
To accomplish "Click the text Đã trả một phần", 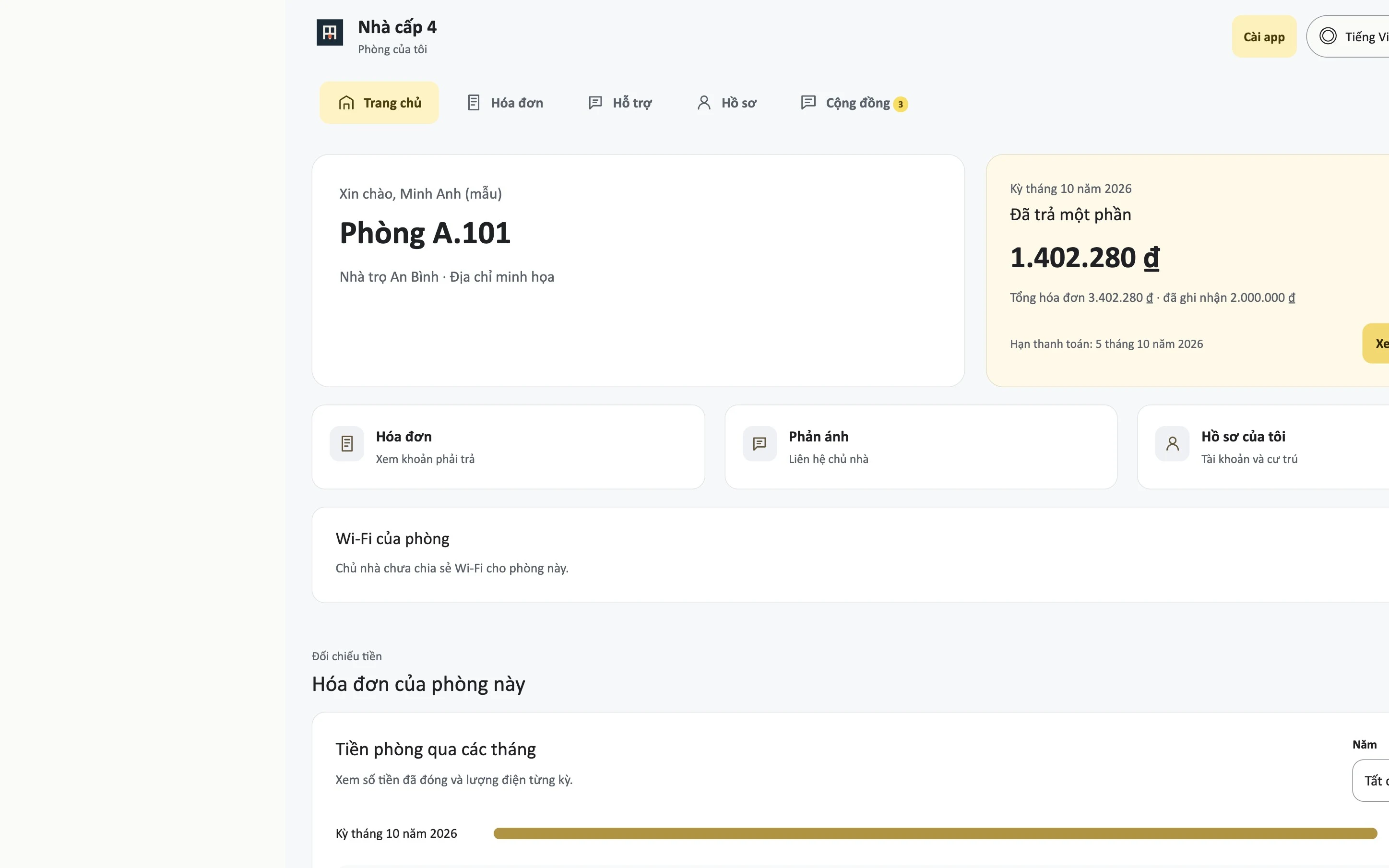I will pyautogui.click(x=1070, y=214).
